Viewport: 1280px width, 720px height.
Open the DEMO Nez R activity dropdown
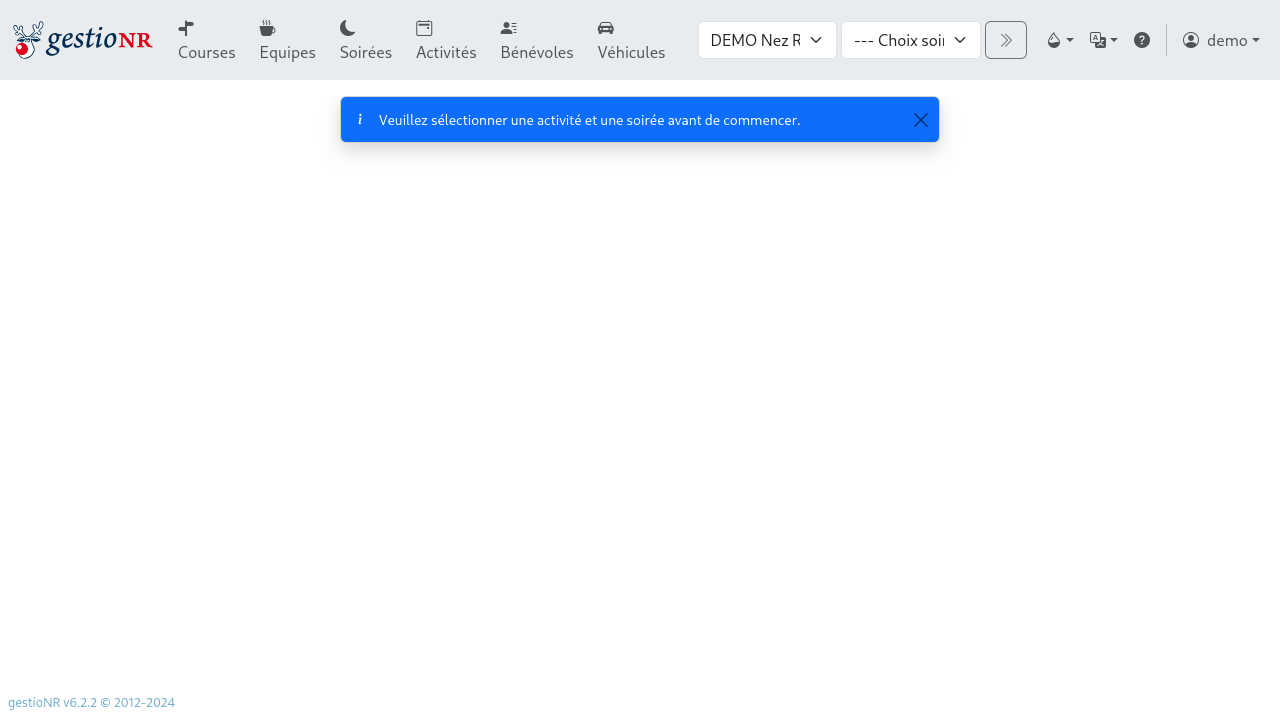pos(767,40)
